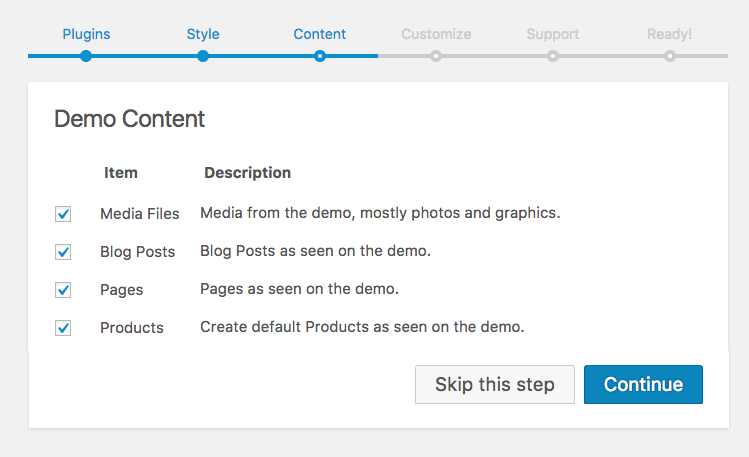Toggle the Blog Posts checkbox

63,252
